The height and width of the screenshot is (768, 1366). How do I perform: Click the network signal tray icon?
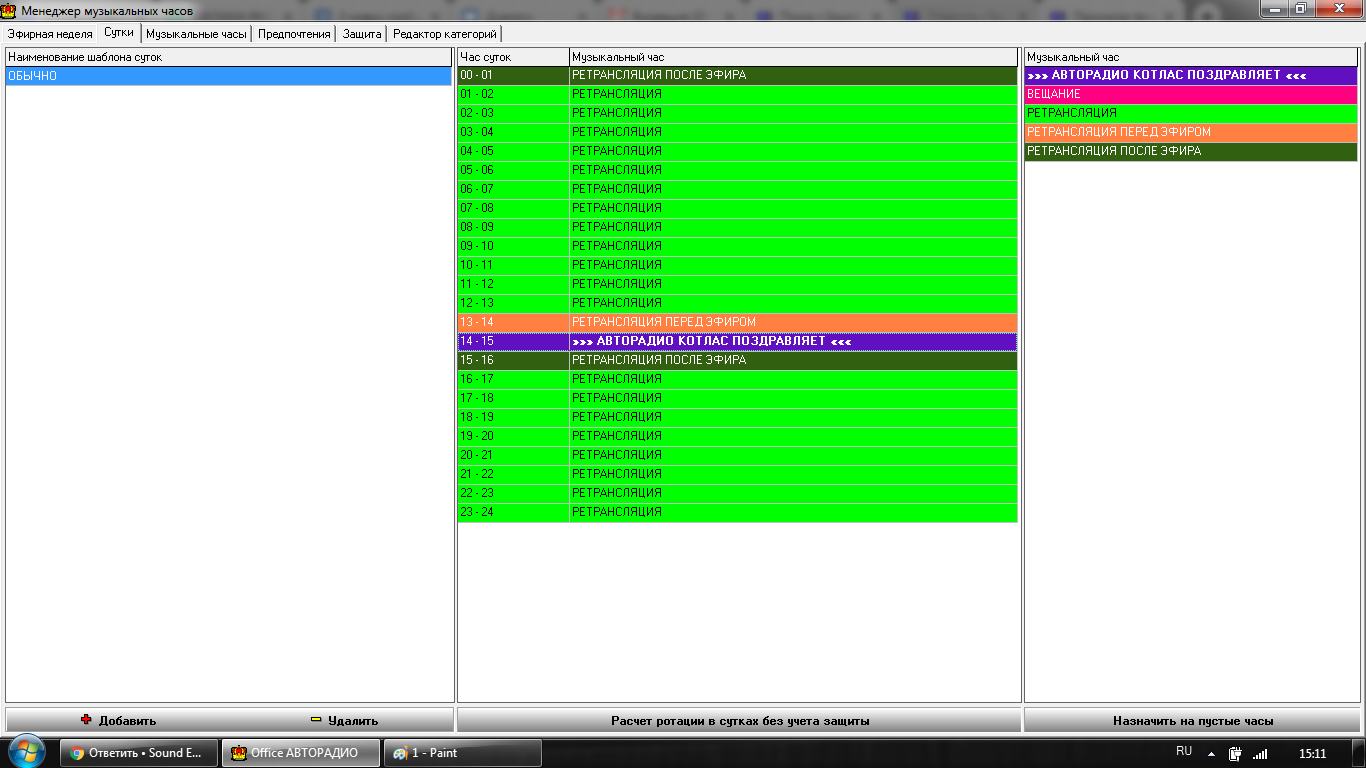pyautogui.click(x=1260, y=754)
